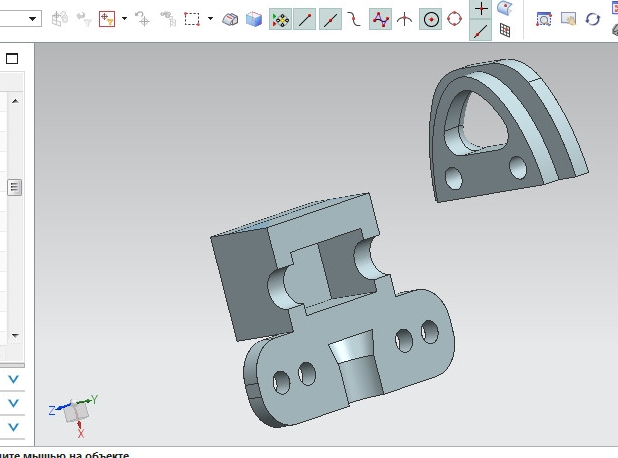This screenshot has width=618, height=458.
Task: Expand the first chevron section in left panel
Action: tap(14, 380)
